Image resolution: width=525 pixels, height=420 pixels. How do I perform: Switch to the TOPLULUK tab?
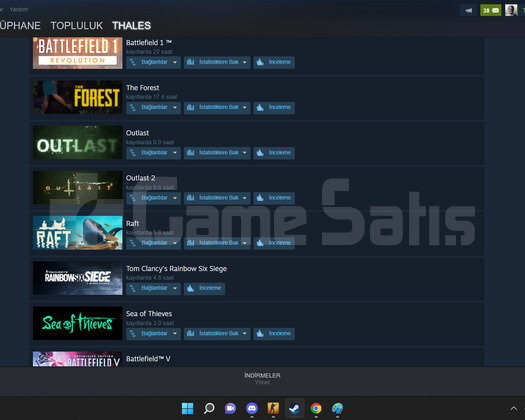pos(77,26)
